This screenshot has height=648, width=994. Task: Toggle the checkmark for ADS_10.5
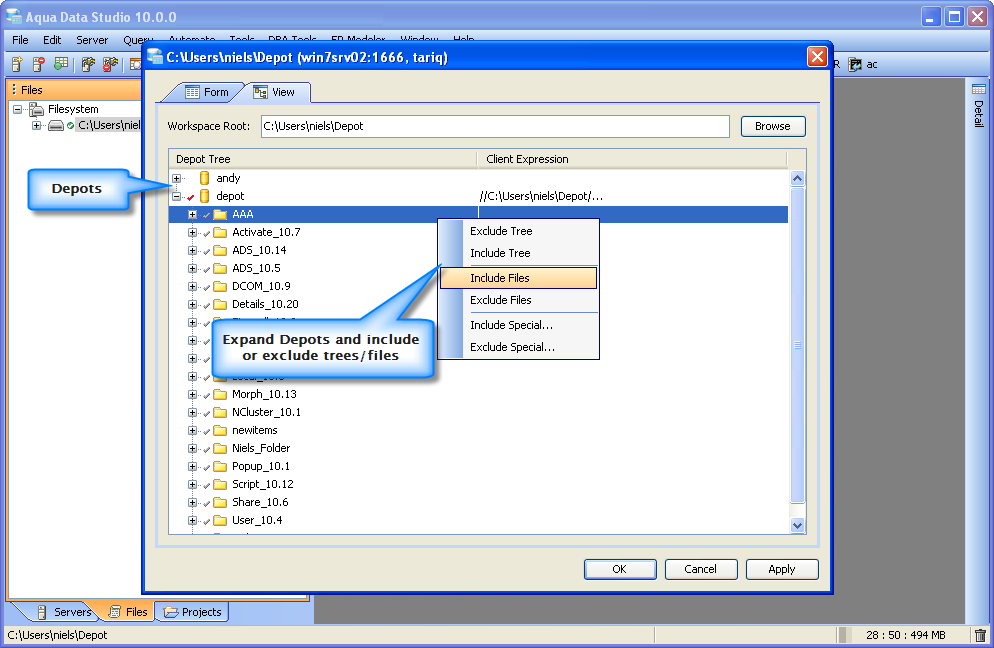point(206,269)
